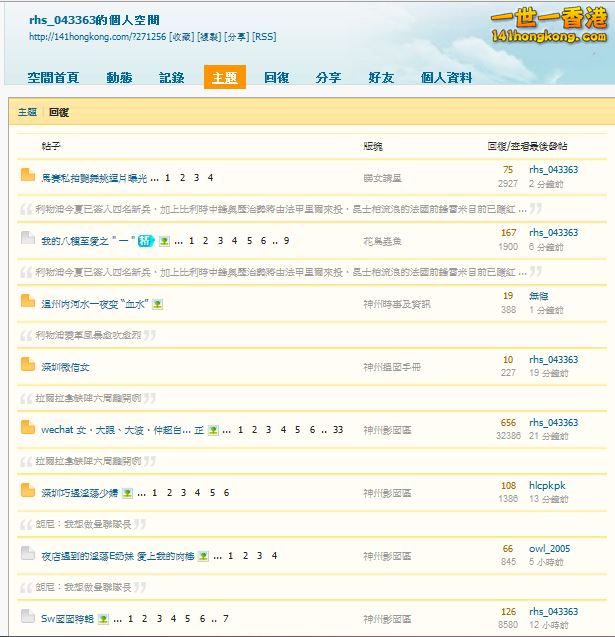Go to page 9 of 我的八個至愛之 thread
The image size is (615, 637).
286,241
